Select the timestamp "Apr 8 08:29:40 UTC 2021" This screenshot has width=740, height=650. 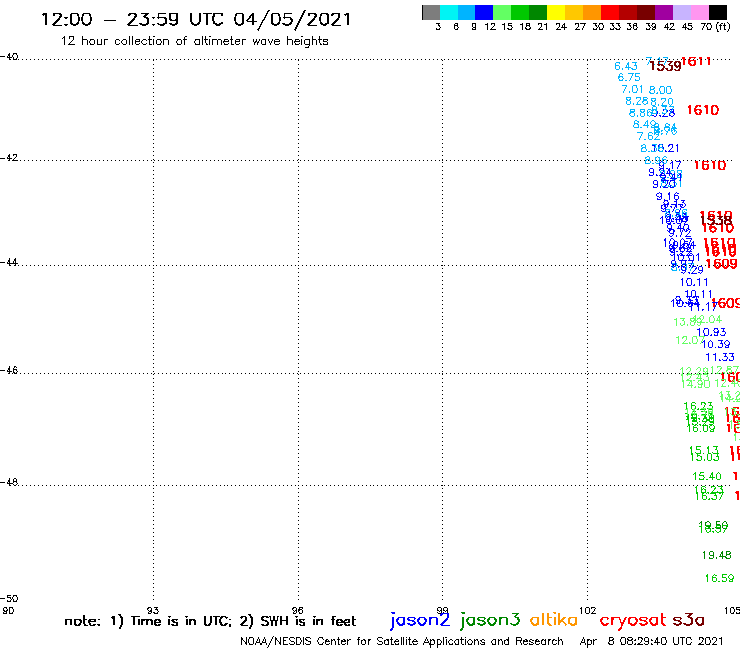pos(651,641)
